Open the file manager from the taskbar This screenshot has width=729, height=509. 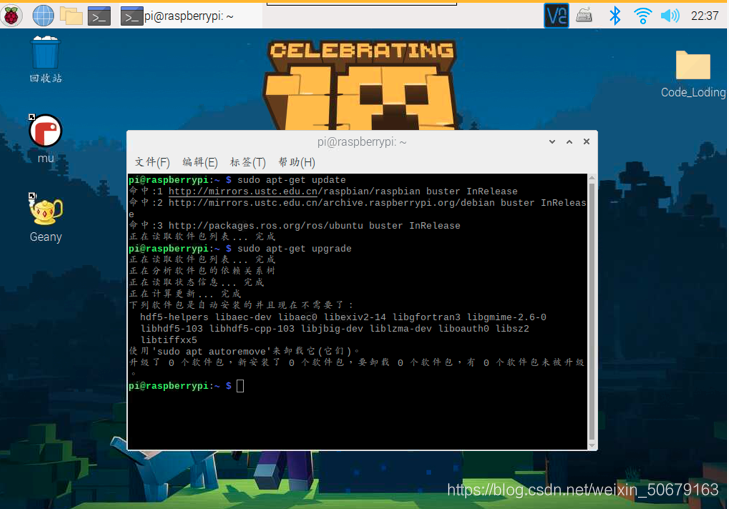click(x=71, y=16)
